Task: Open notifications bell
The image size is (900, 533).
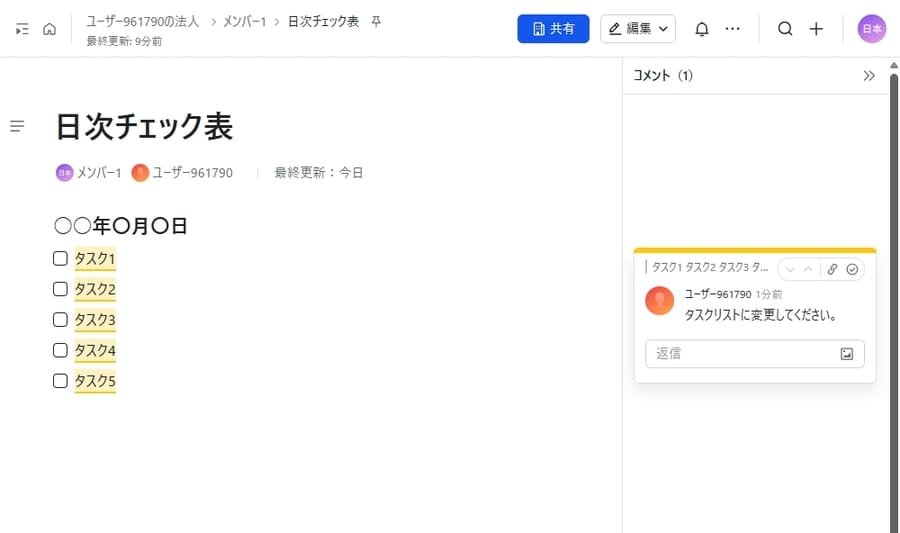Action: point(701,29)
